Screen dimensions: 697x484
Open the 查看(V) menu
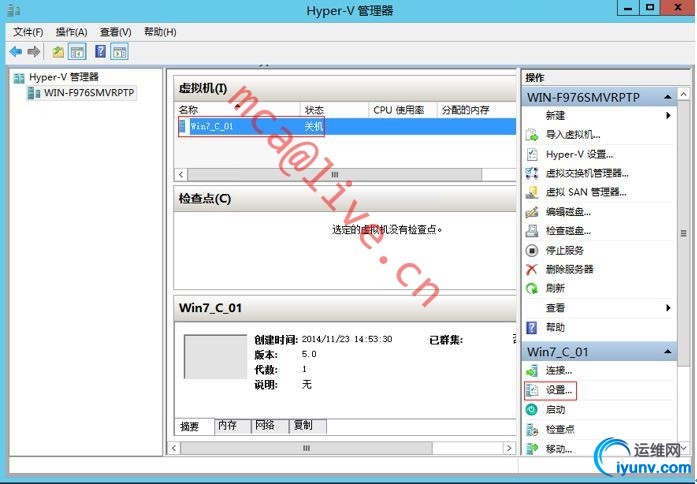116,32
